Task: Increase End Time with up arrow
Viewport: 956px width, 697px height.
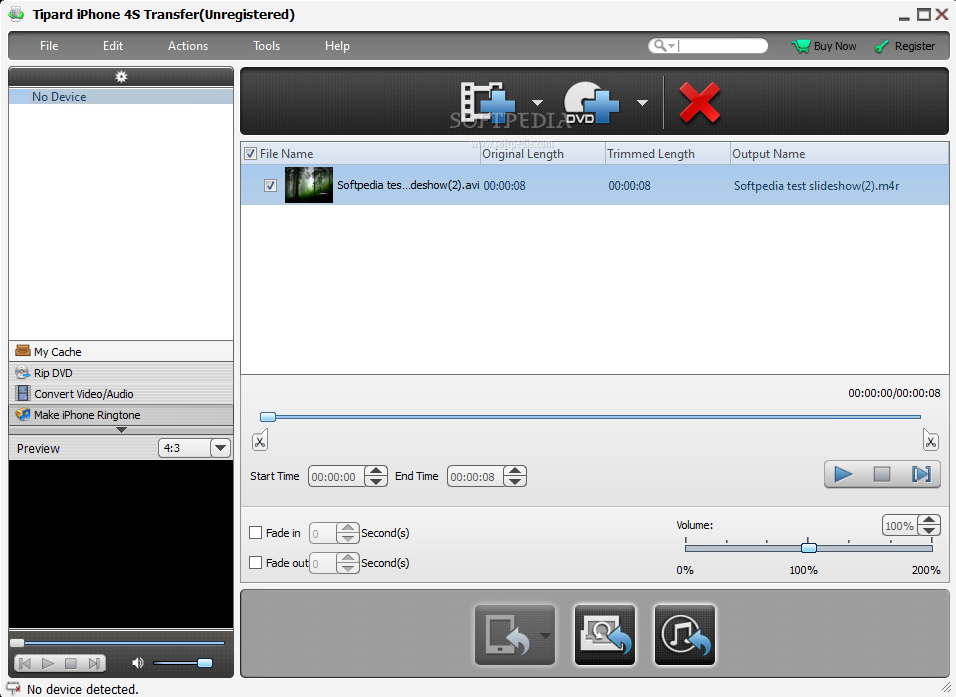Action: (515, 471)
